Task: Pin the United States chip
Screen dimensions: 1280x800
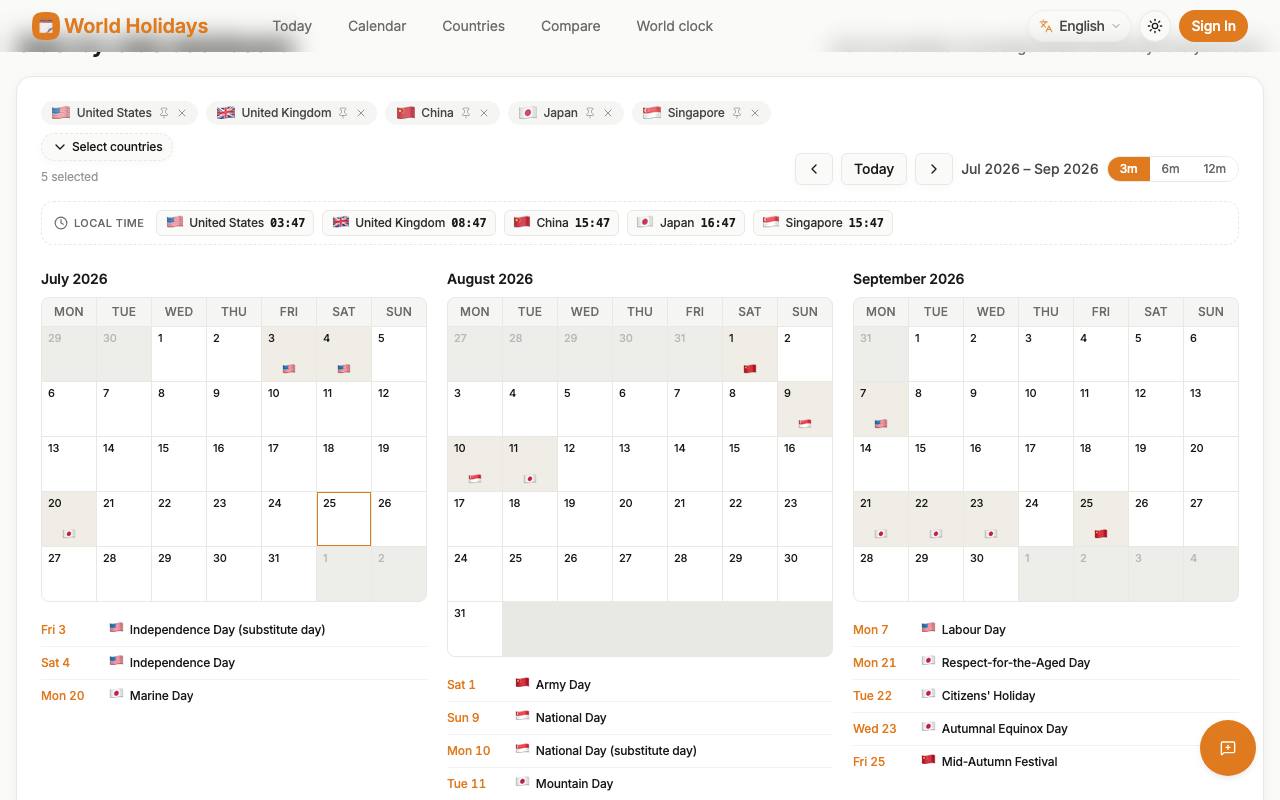Action: (x=164, y=113)
